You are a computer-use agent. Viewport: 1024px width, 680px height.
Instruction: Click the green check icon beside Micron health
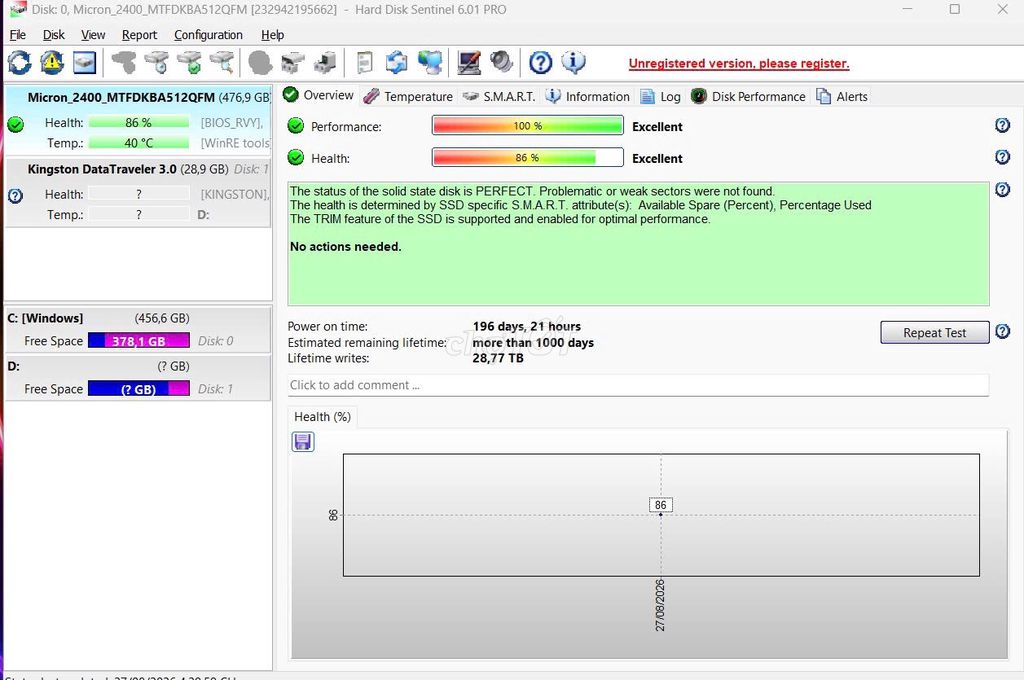[x=16, y=123]
